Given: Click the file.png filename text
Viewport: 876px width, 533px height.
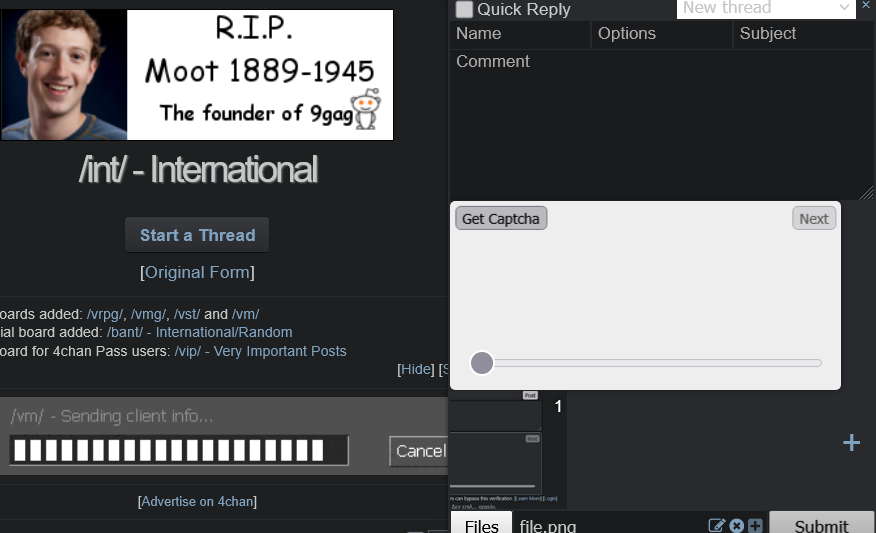Looking at the screenshot, I should coord(548,526).
